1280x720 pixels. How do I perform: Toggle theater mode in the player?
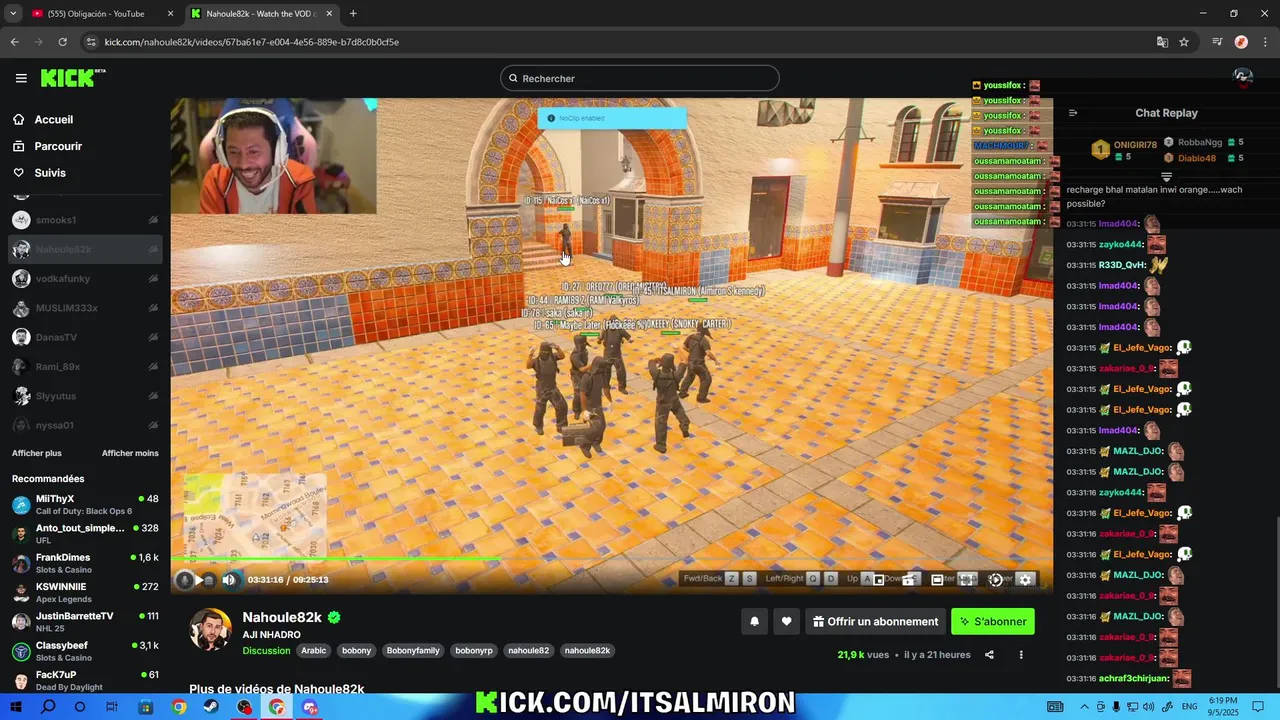tap(937, 580)
